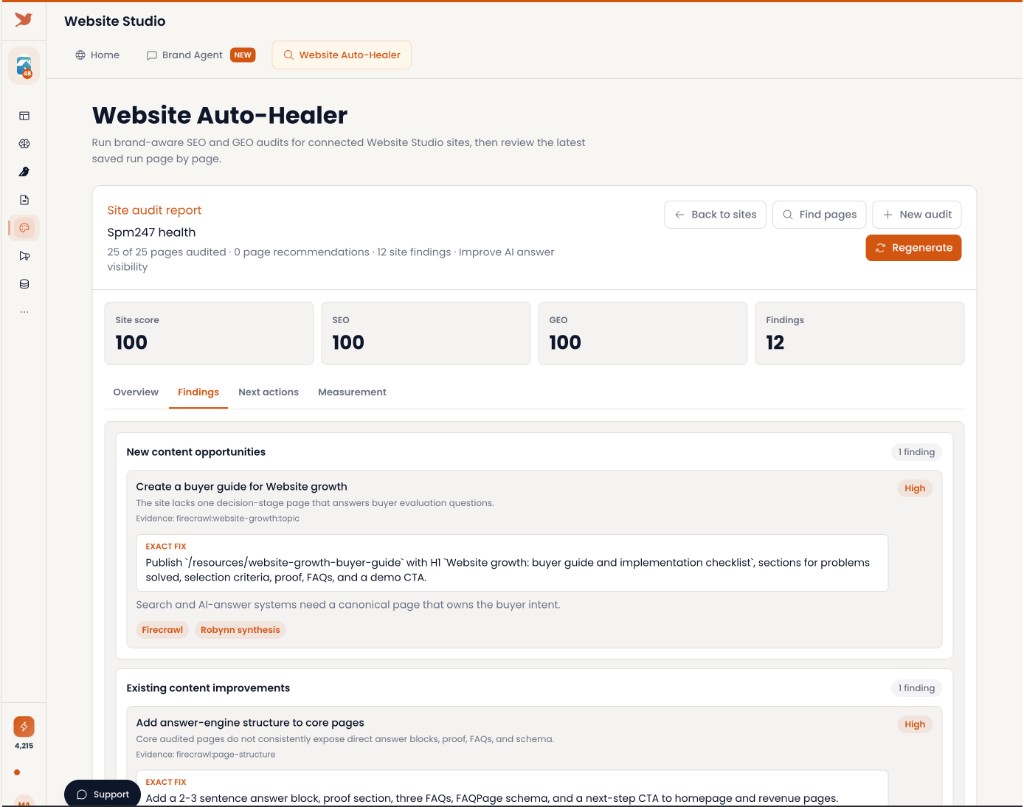Click the 'Website Auto-Healer' page heading
This screenshot has height=807, width=1024.
(x=219, y=116)
